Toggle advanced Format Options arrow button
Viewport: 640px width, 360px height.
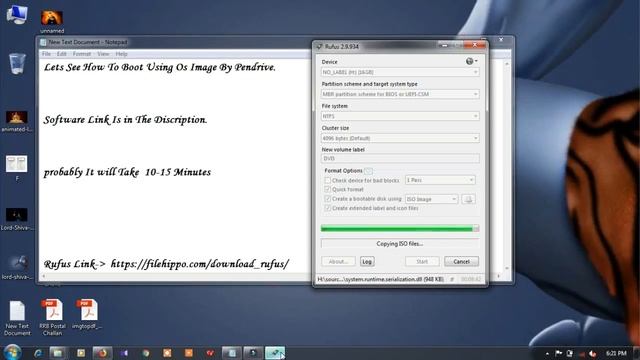(368, 171)
